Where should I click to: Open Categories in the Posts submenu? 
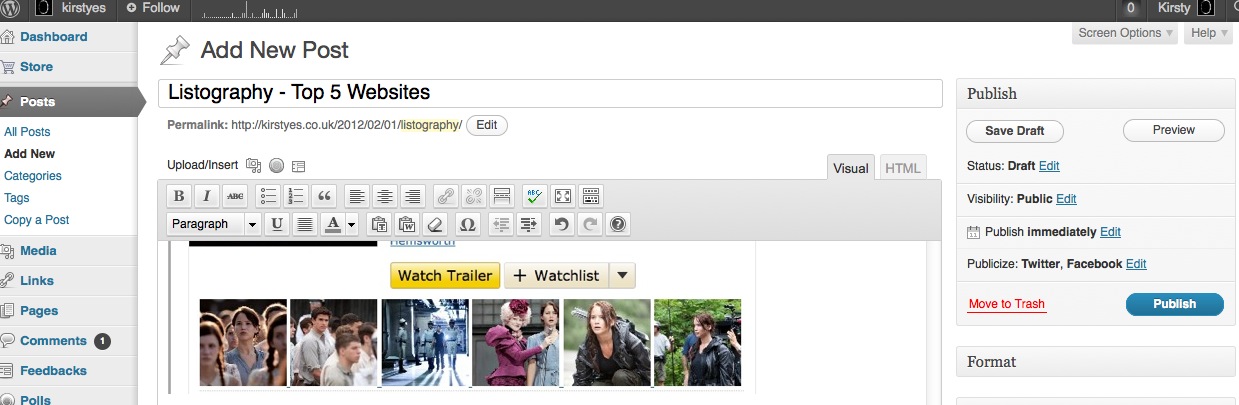coord(33,176)
